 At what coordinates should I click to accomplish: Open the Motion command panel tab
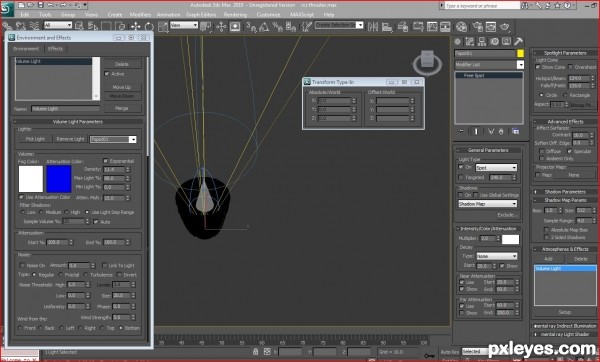pos(494,41)
